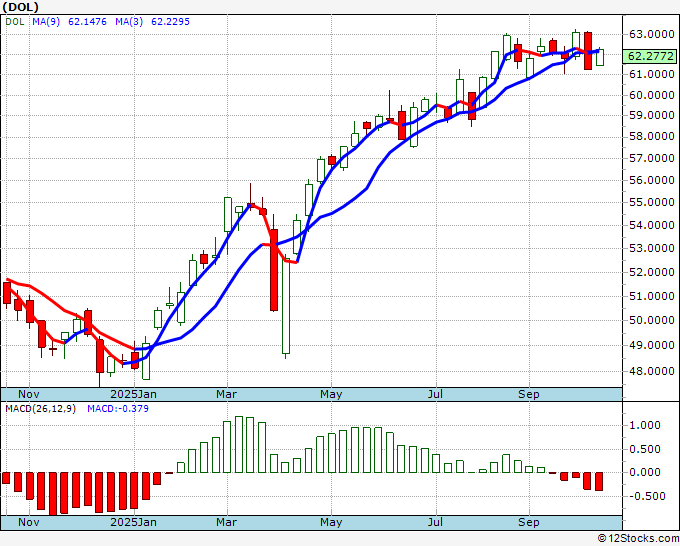
Task: Click the 48.0000 price axis label
Action: [651, 371]
